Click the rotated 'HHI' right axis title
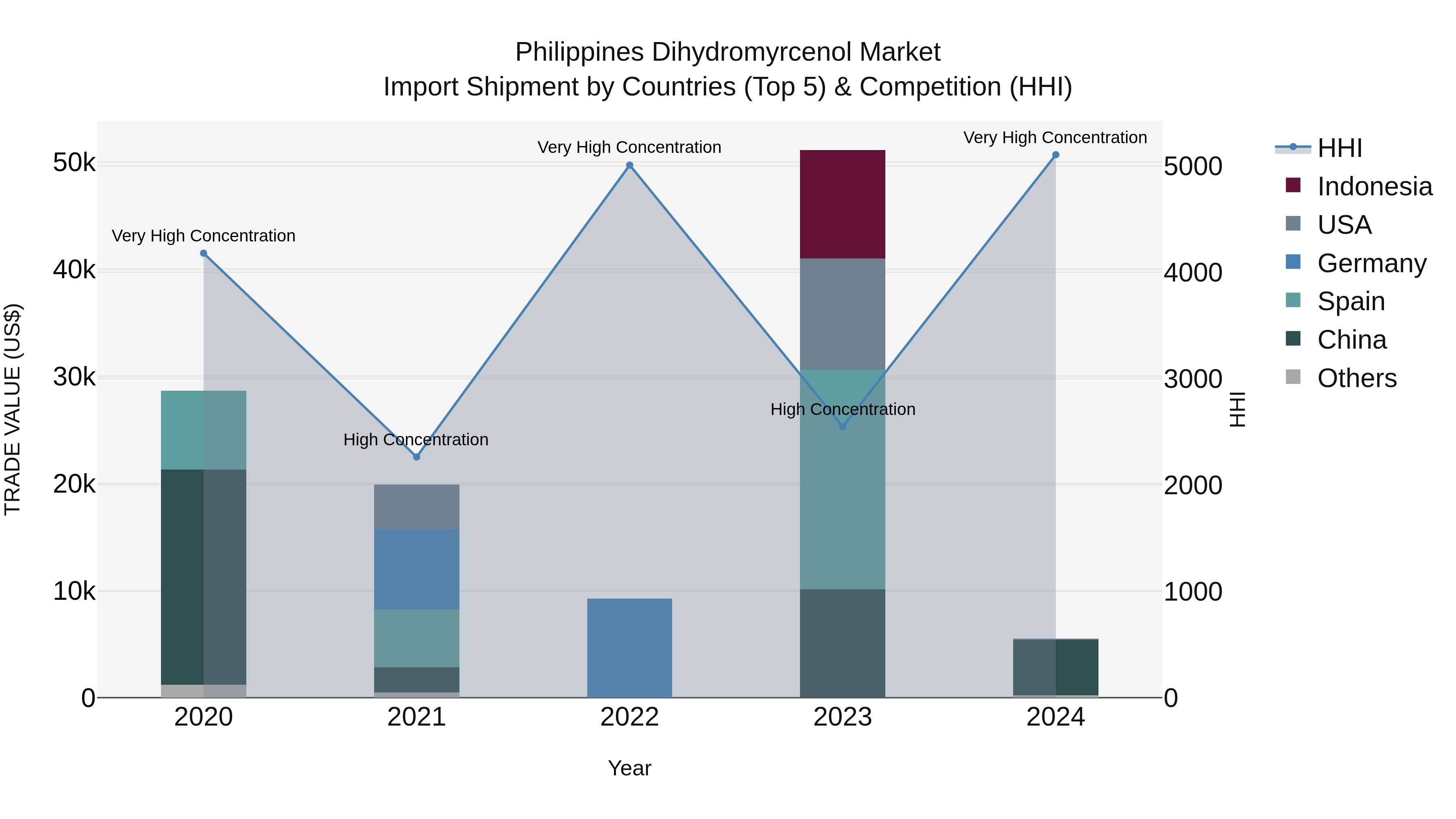 (1237, 409)
